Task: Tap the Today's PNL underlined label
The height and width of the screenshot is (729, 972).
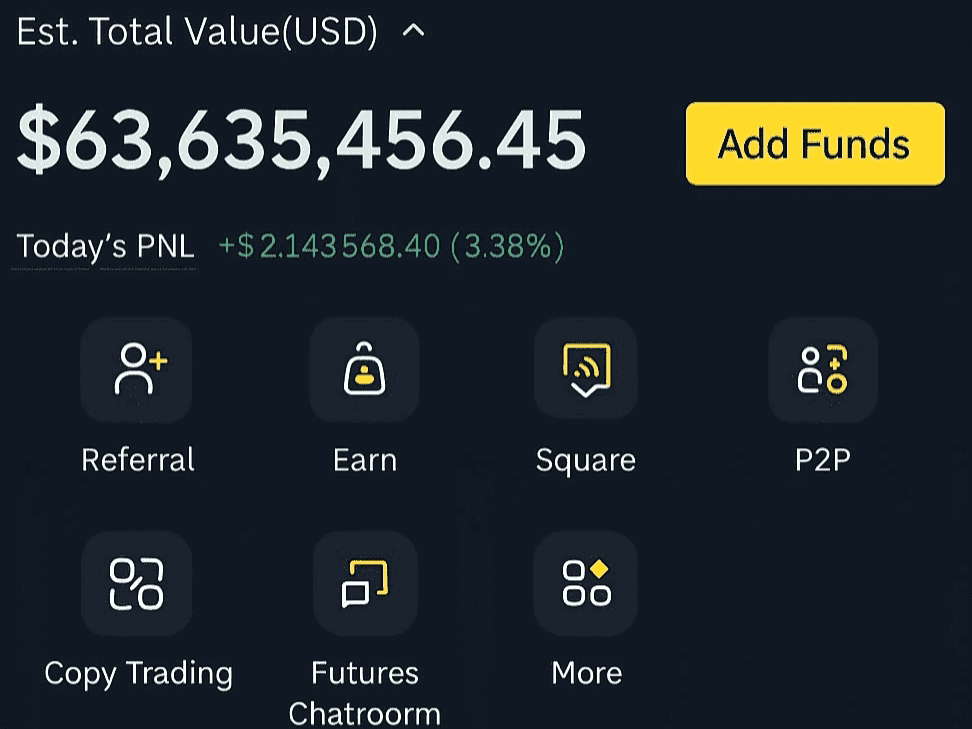Action: (105, 247)
